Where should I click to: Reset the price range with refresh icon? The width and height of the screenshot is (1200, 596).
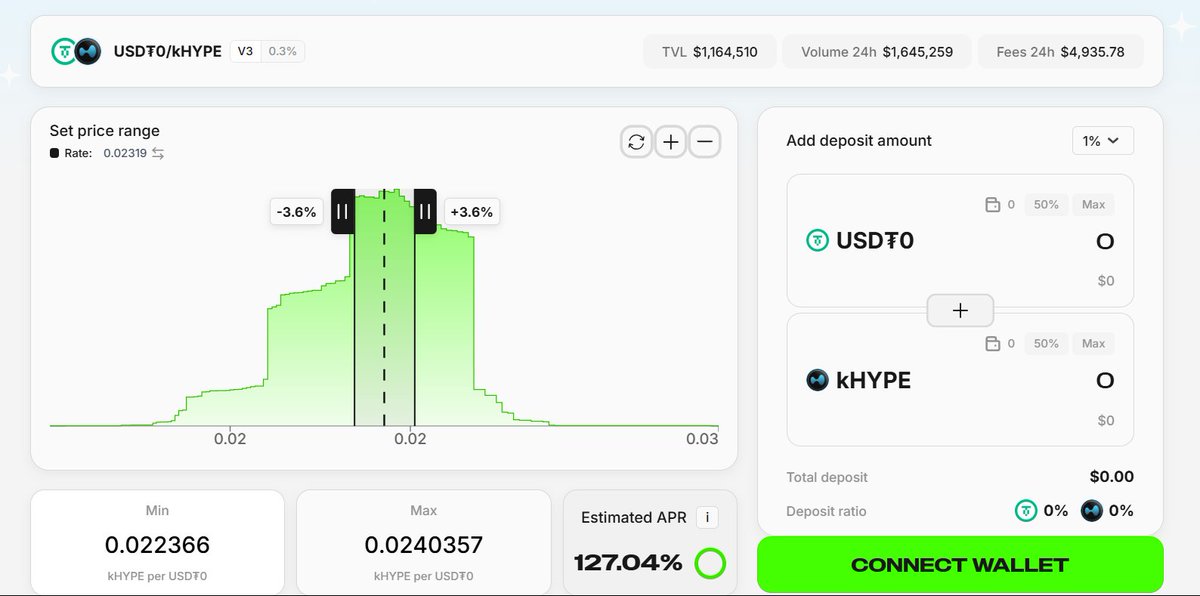(x=636, y=142)
